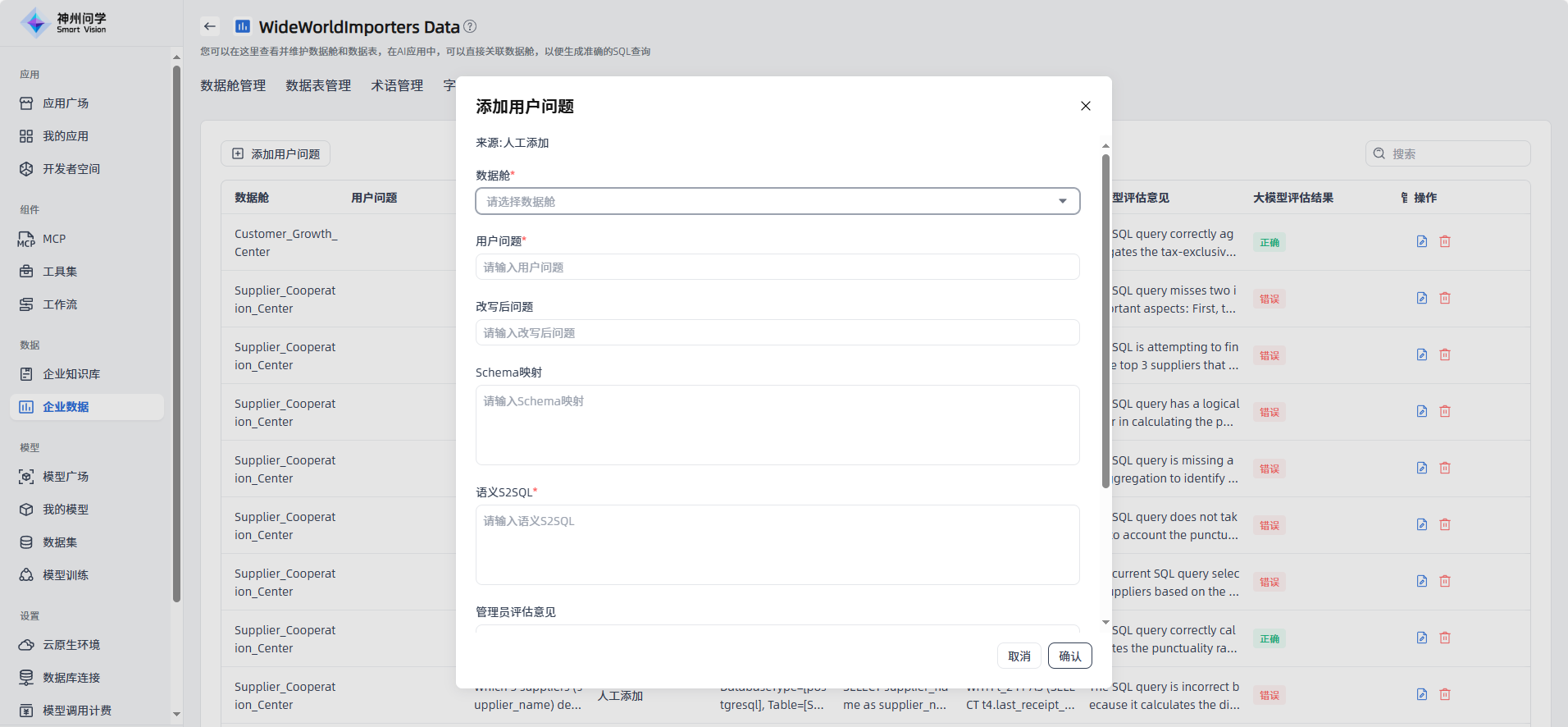Click edit icon in Customer_Growth_Center row
Viewport: 1568px width, 727px height.
pos(1422,241)
